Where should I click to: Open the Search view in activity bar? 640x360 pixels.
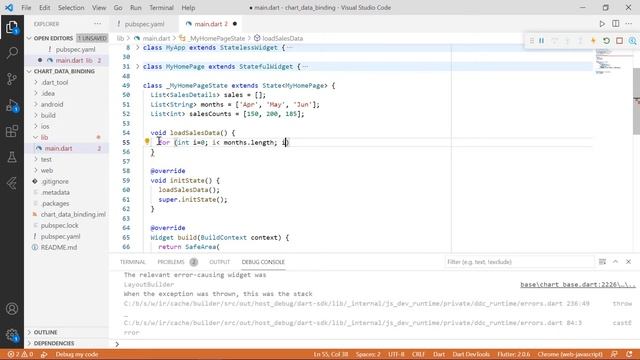[x=12, y=53]
